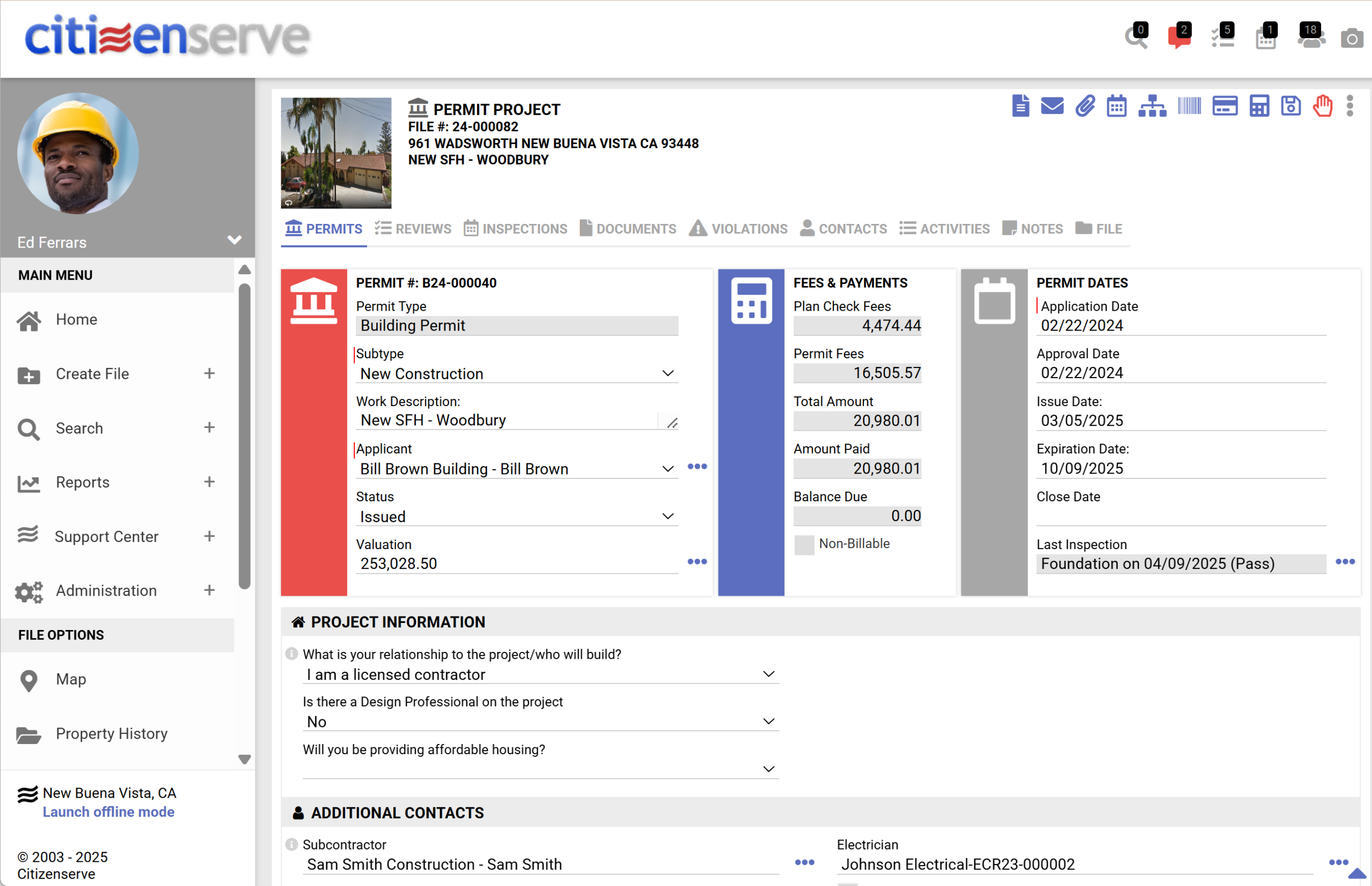This screenshot has width=1372, height=886.
Task: Click the barcode icon in toolbar
Action: pos(1189,106)
